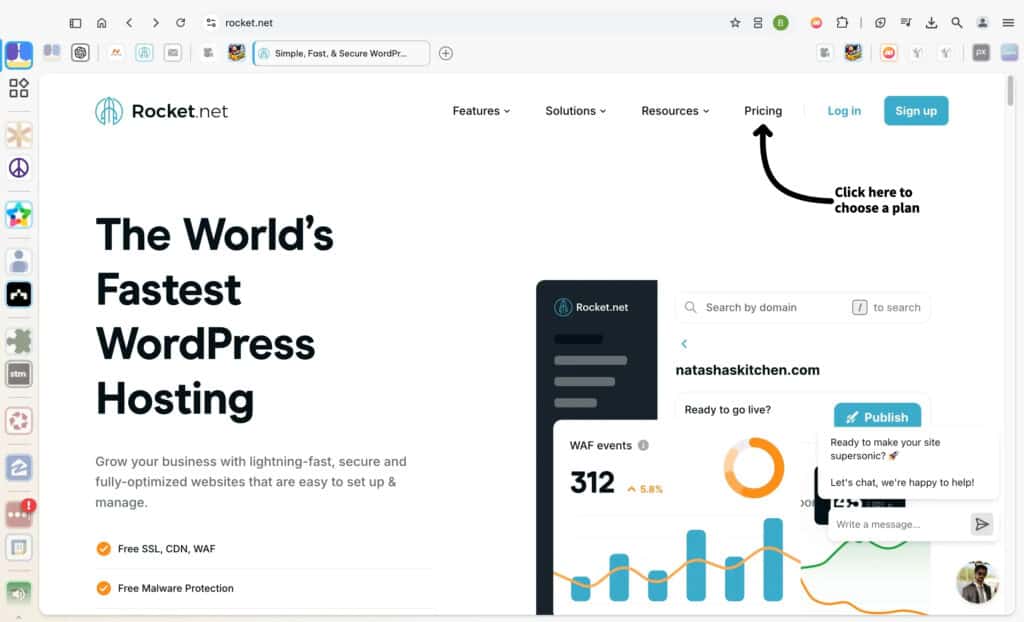Screen dimensions: 1024x622
Task: Expand the Features dropdown menu
Action: point(481,111)
